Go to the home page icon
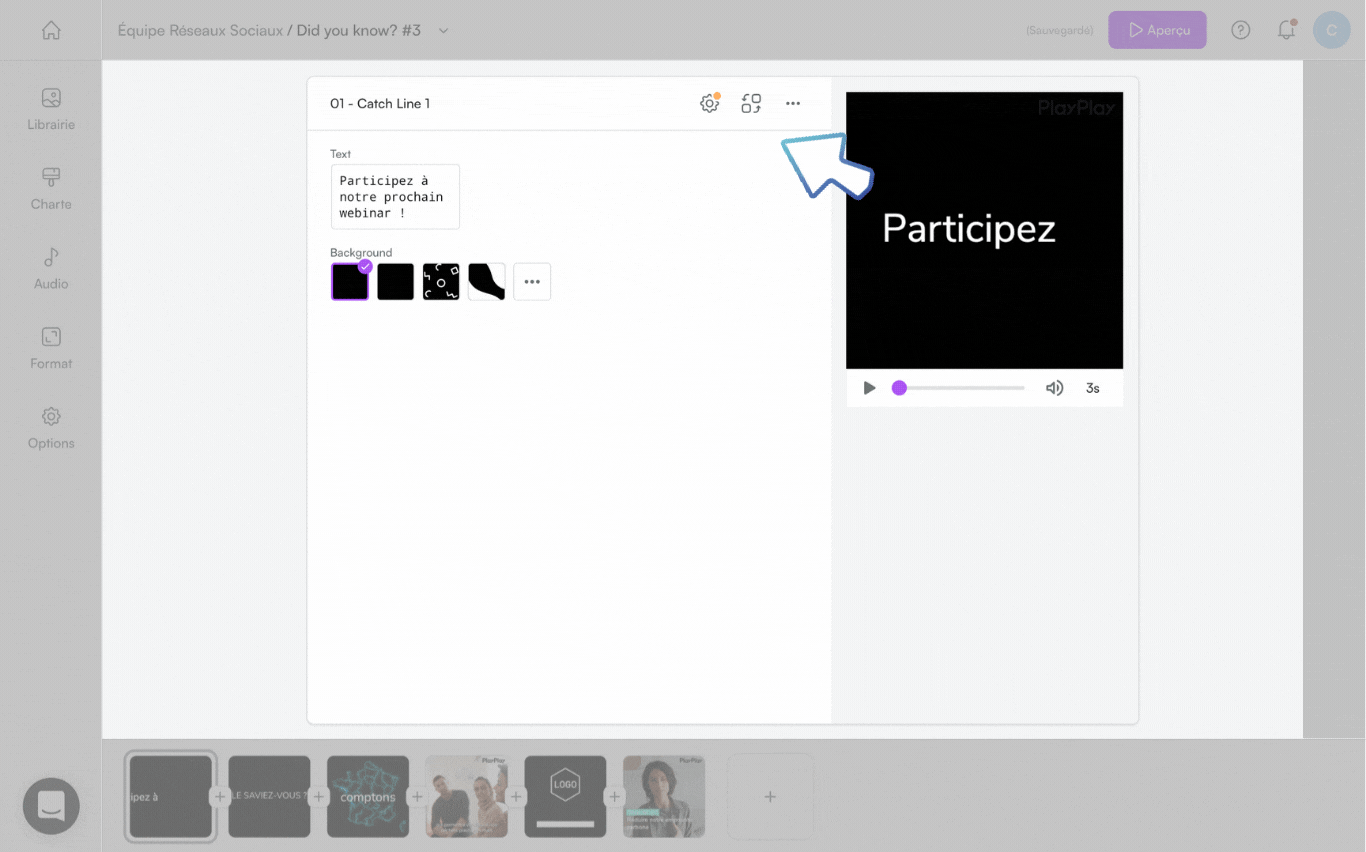Viewport: 1366px width, 852px height. tap(51, 30)
